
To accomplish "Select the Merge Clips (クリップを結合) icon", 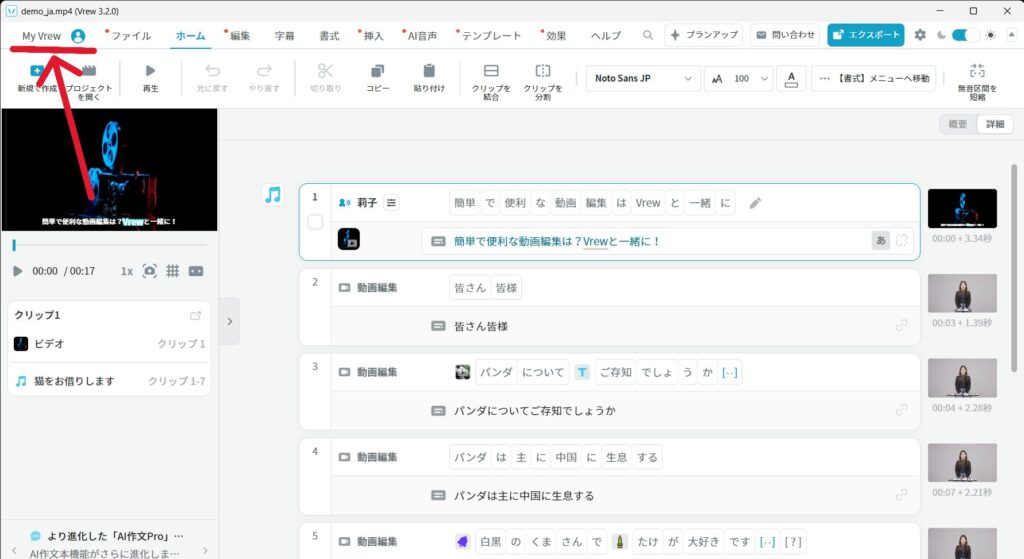I will pyautogui.click(x=491, y=71).
